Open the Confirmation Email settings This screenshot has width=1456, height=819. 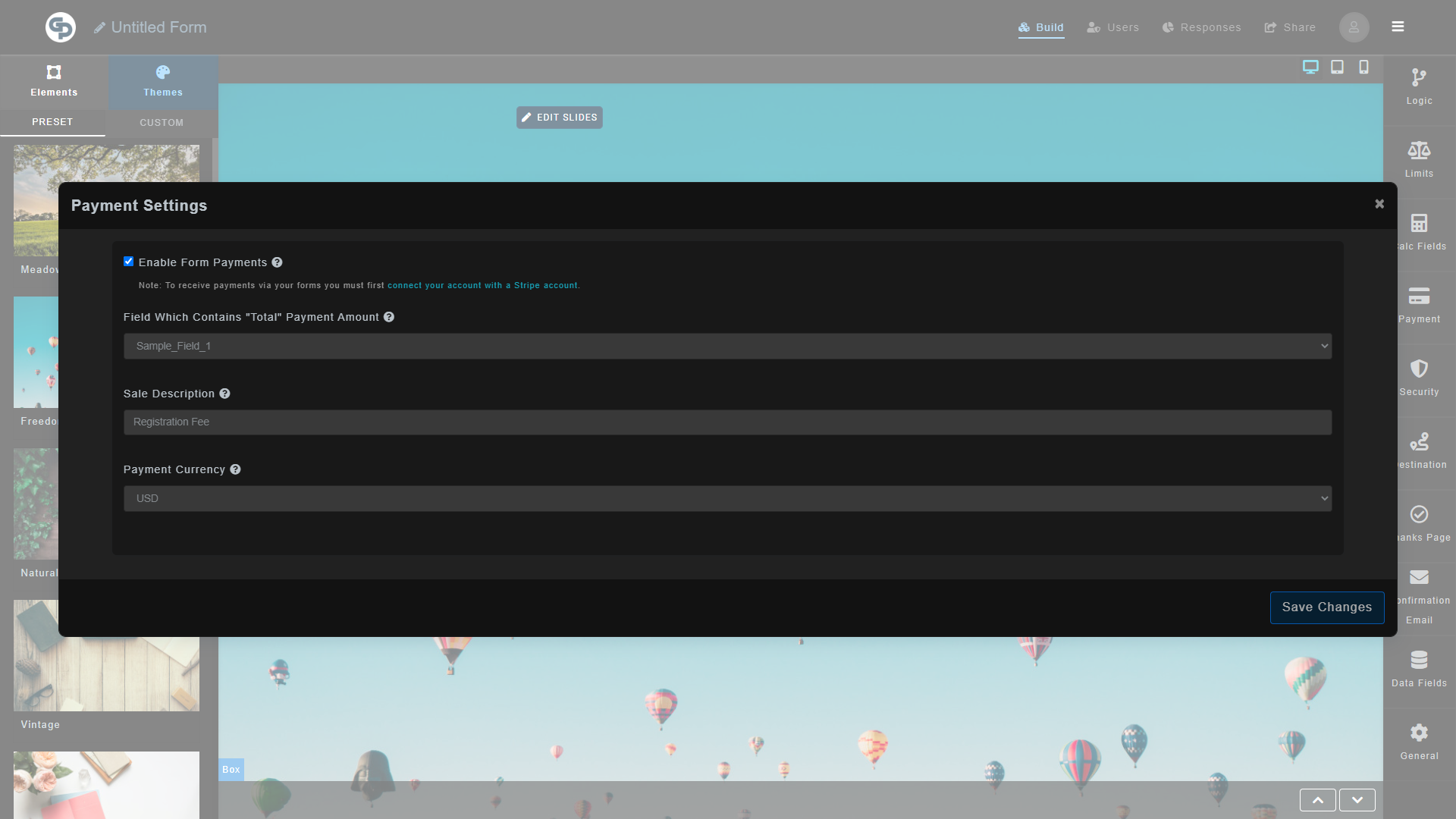pyautogui.click(x=1419, y=595)
